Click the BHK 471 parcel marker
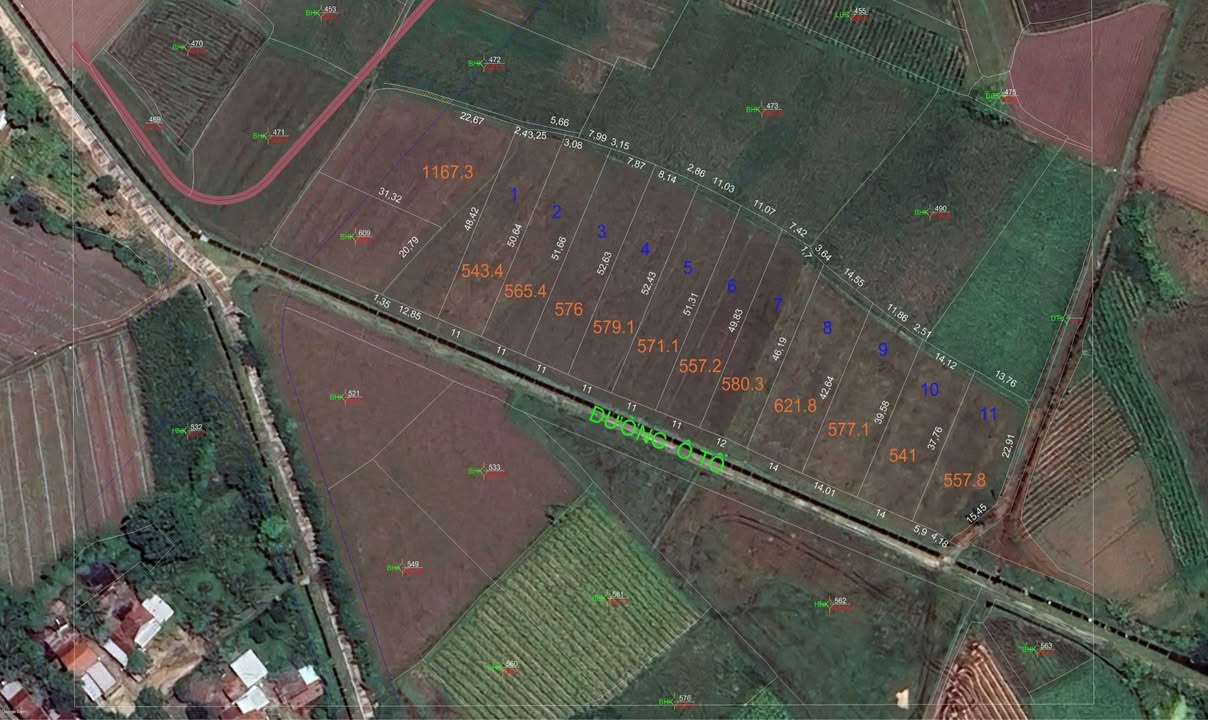This screenshot has width=1208, height=720. point(270,135)
